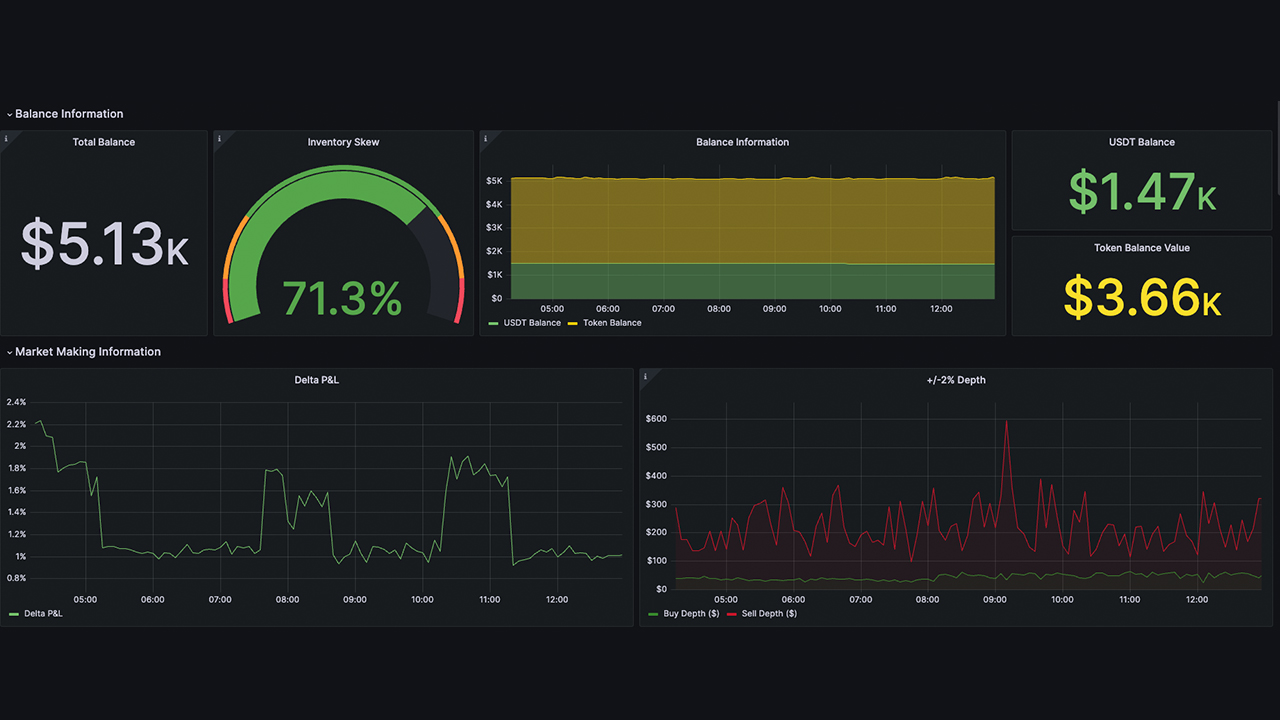Toggle Buy Depth ($) legend series
1280x720 pixels.
pyautogui.click(x=691, y=613)
